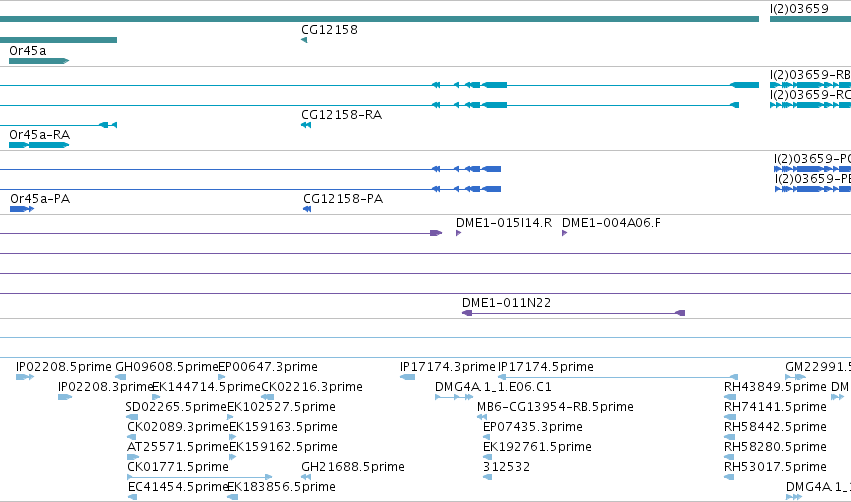This screenshot has height=502, width=851.
Task: Click the DME1-015I14.R feature label
Action: 504,223
